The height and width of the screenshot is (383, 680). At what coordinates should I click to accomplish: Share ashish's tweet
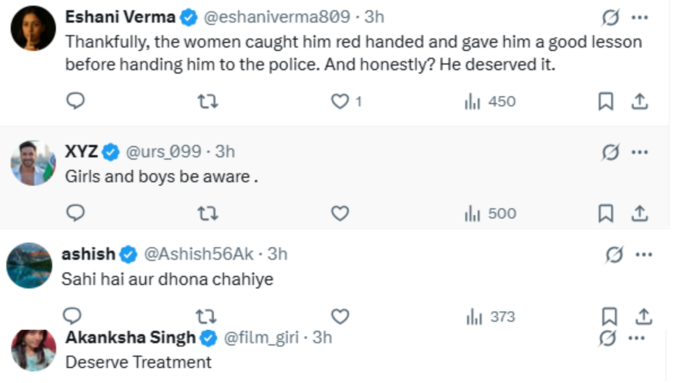pos(644,316)
